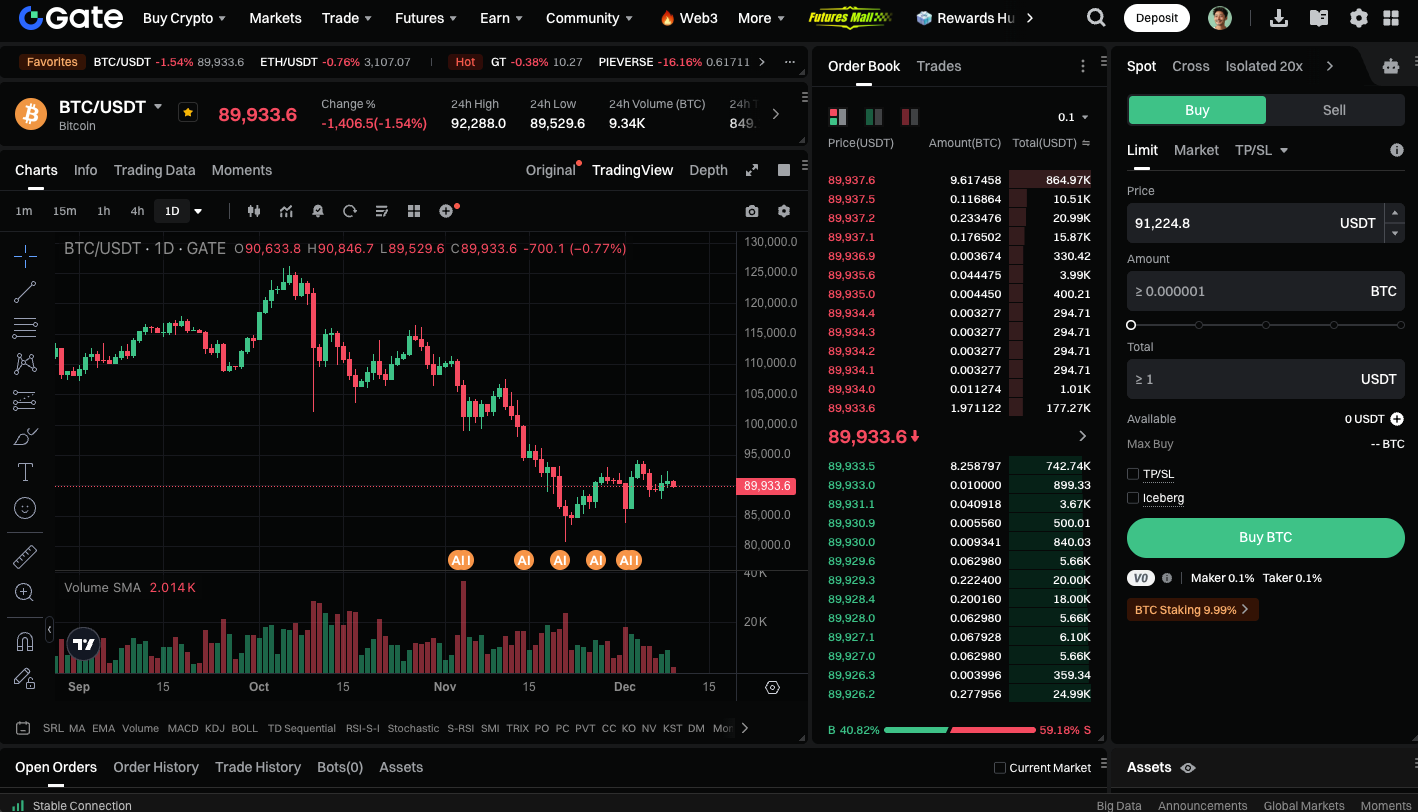Choose the Cross margin tab
This screenshot has height=812, width=1418.
tap(1191, 66)
